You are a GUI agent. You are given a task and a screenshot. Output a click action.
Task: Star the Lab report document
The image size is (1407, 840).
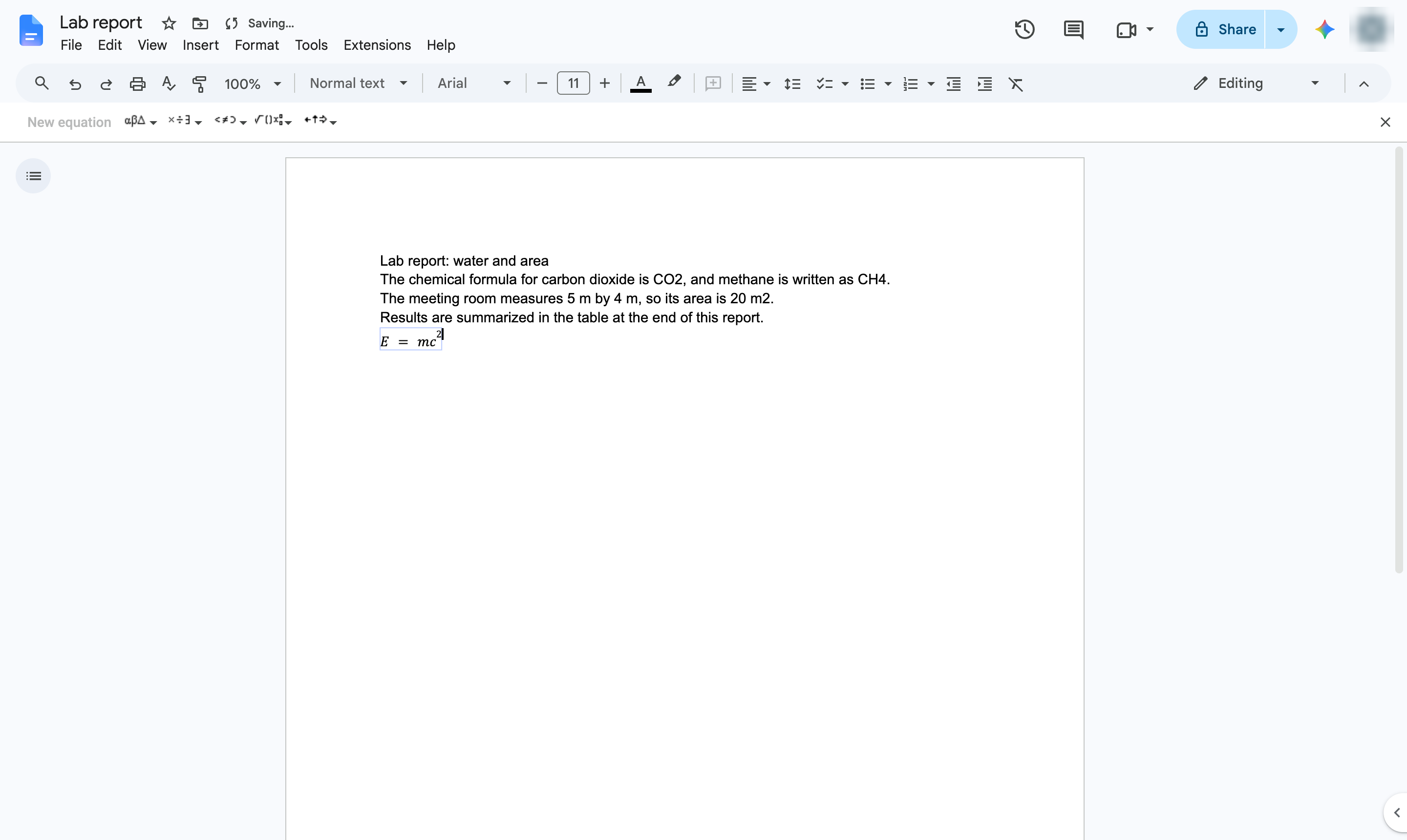pos(169,23)
